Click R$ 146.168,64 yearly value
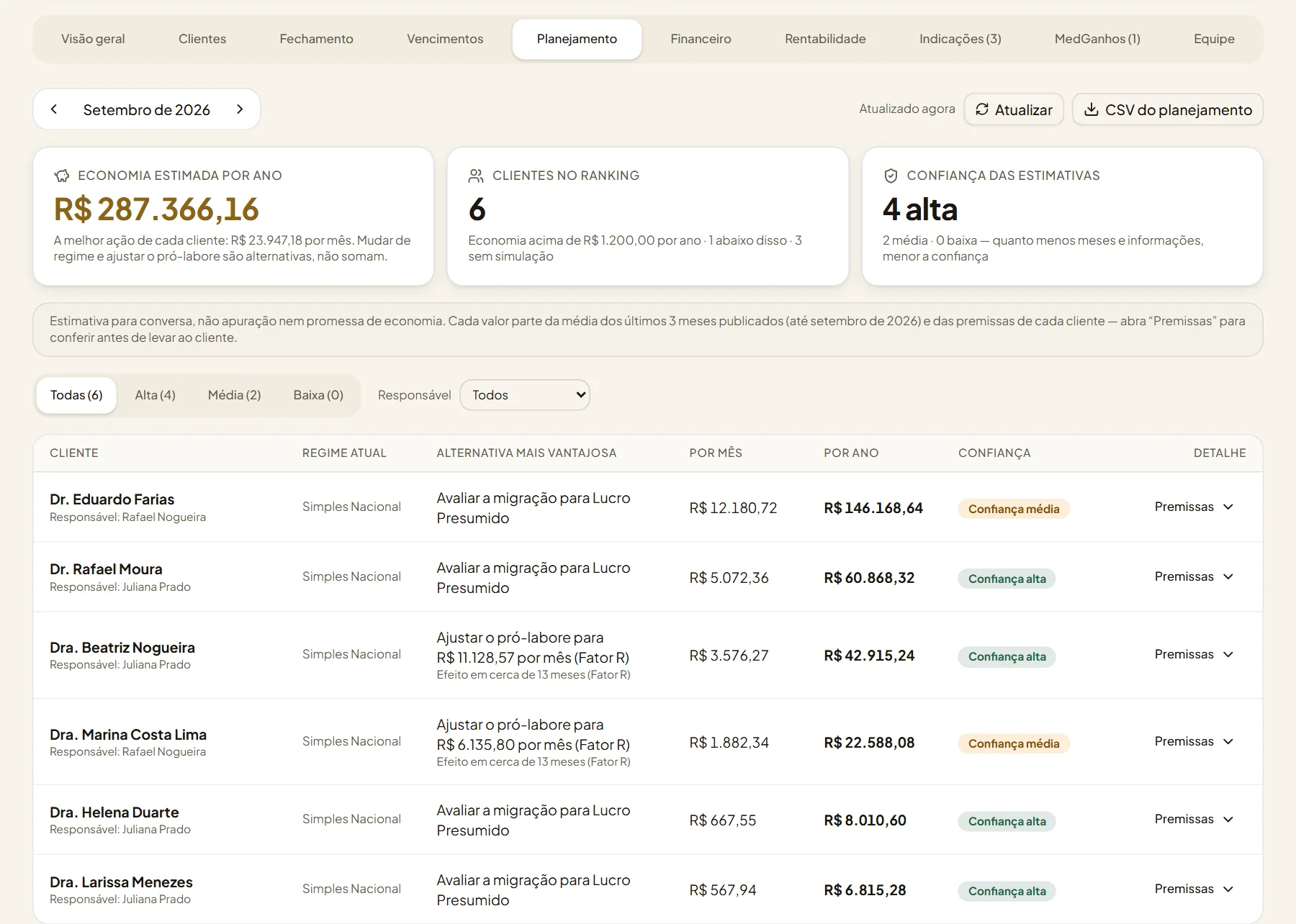Viewport: 1296px width, 924px height. [x=873, y=508]
